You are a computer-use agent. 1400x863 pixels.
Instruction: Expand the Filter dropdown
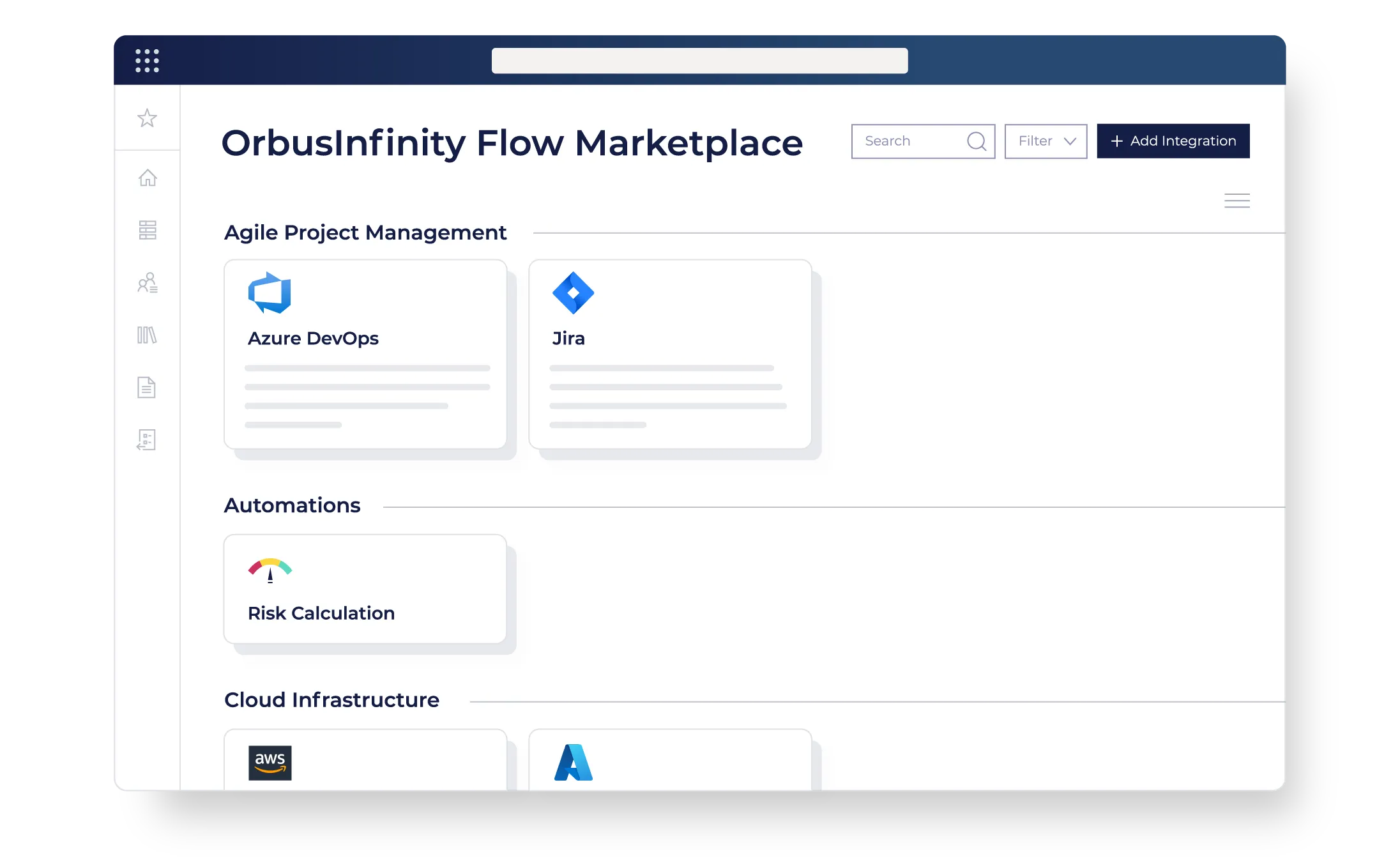[x=1046, y=141]
